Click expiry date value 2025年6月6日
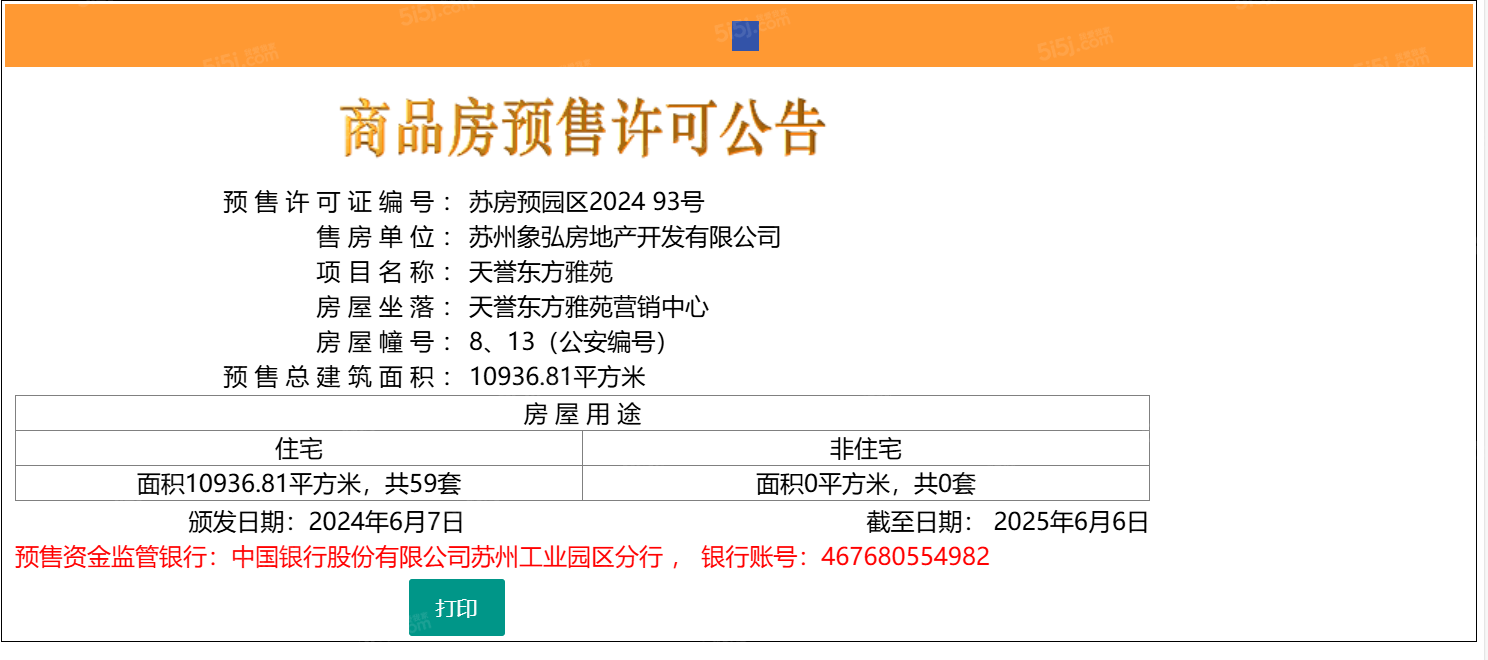 point(1072,522)
